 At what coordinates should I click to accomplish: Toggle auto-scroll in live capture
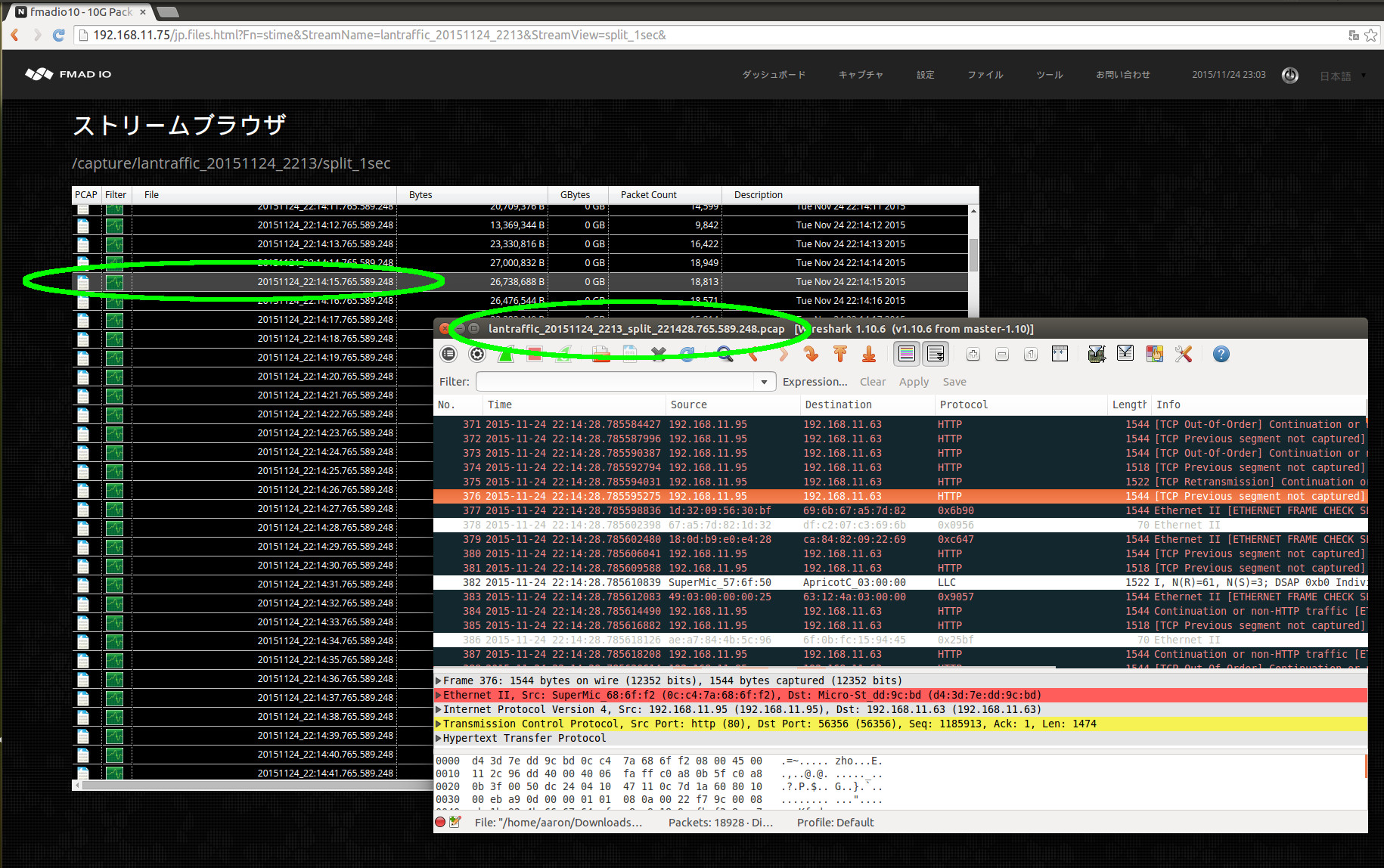coord(936,354)
